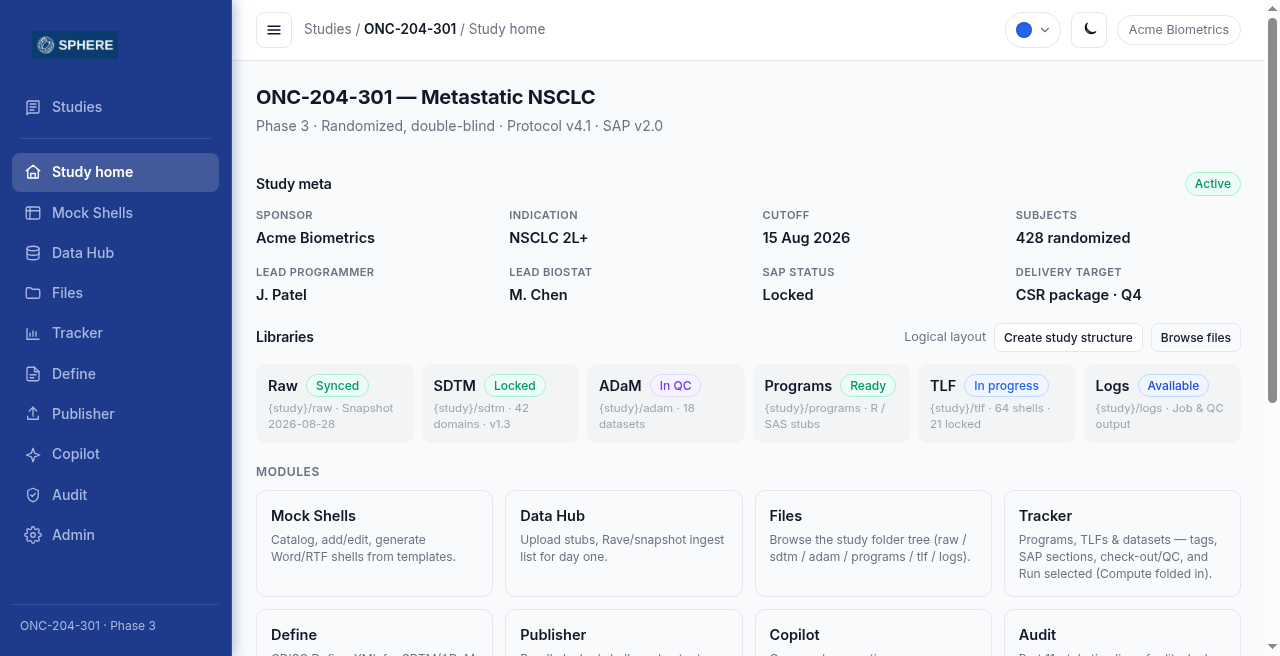Screen dimensions: 1280x656
Task: Open the Raw library card
Action: tap(335, 403)
